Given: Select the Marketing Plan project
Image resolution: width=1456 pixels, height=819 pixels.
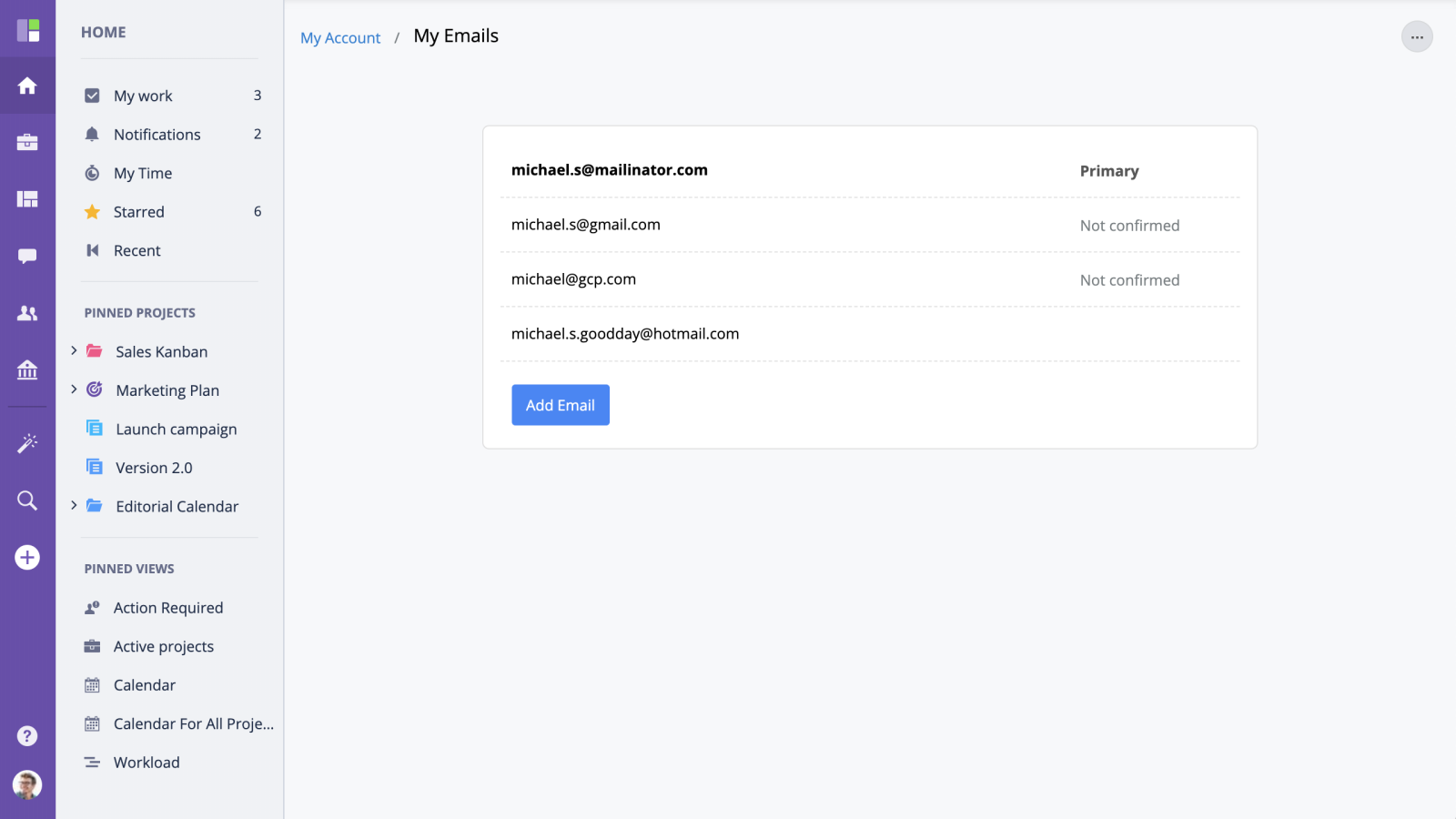Looking at the screenshot, I should tap(167, 390).
